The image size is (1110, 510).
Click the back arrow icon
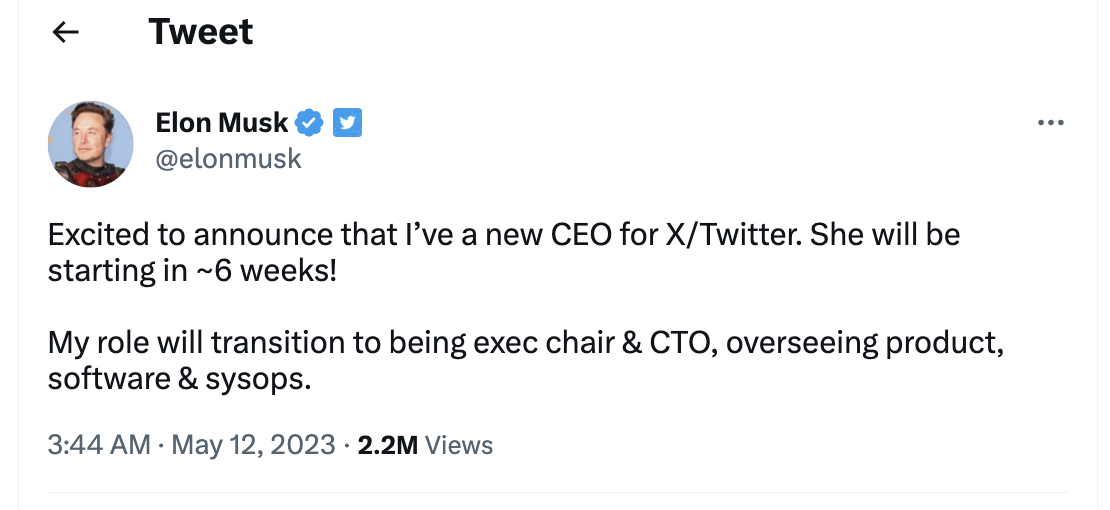coord(65,32)
